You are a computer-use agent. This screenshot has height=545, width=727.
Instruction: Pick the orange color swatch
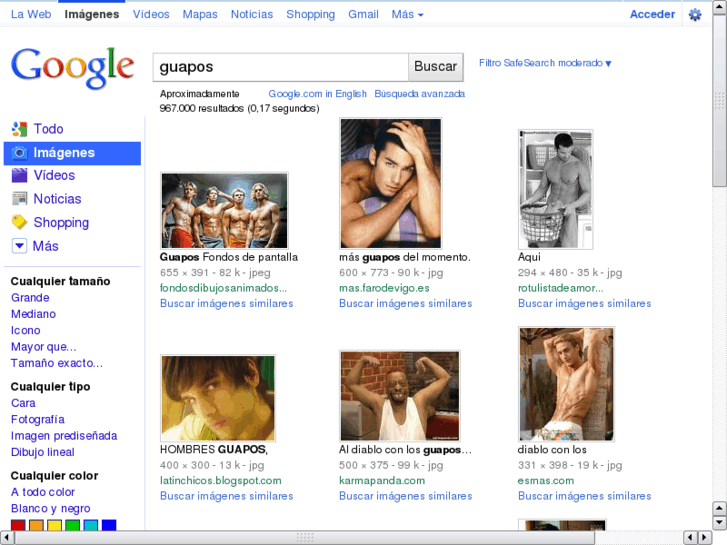(36, 525)
